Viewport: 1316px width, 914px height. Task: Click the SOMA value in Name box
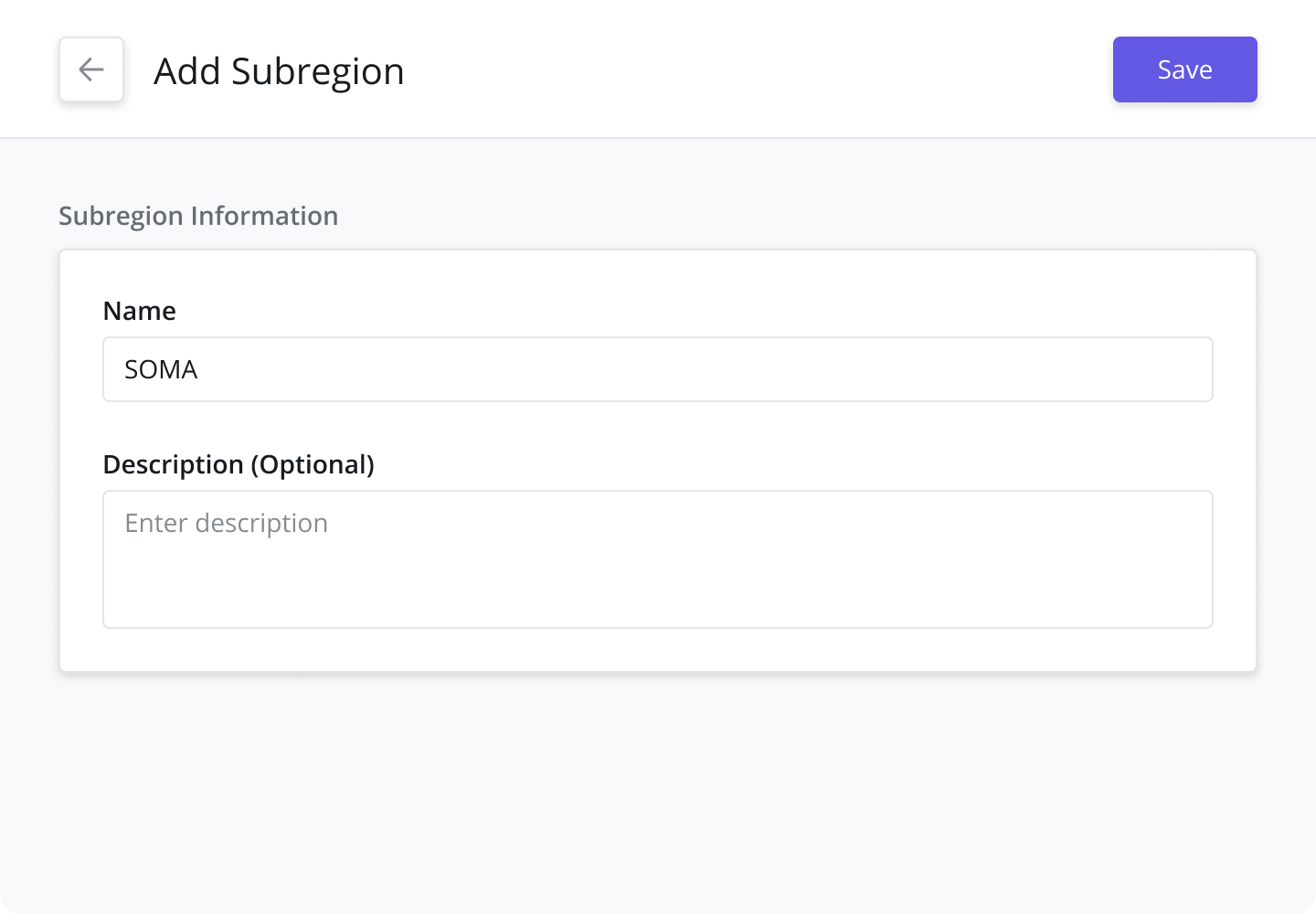tap(161, 369)
